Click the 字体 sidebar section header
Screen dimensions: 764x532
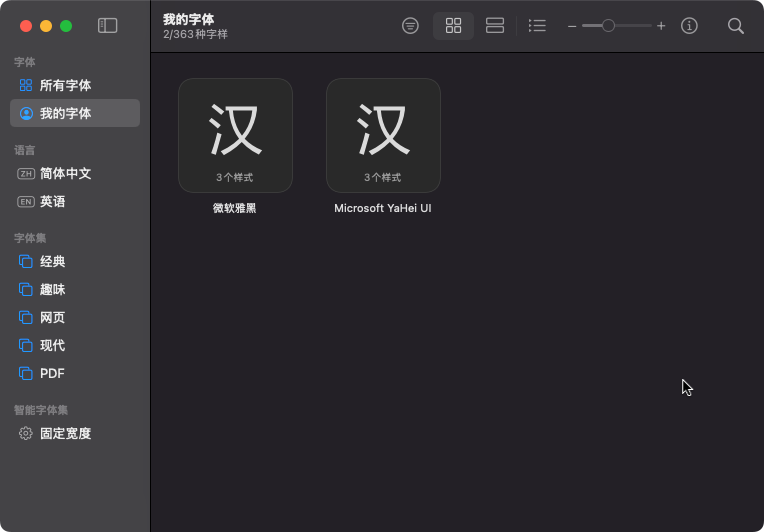point(24,62)
